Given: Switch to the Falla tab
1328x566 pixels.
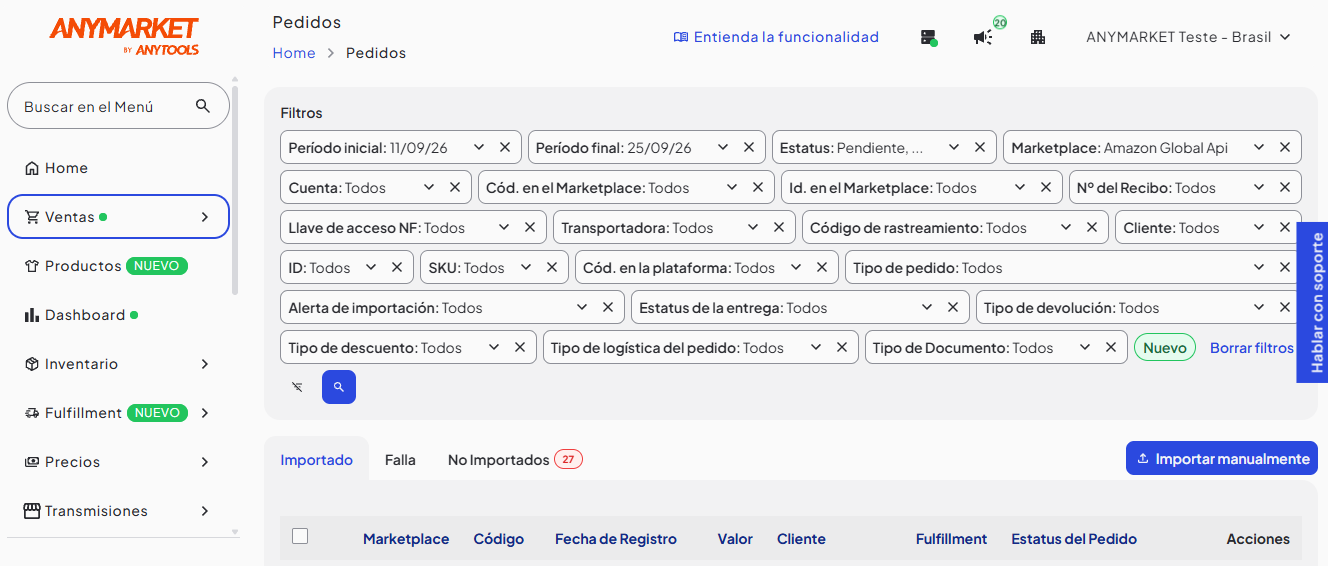Looking at the screenshot, I should click(x=400, y=460).
